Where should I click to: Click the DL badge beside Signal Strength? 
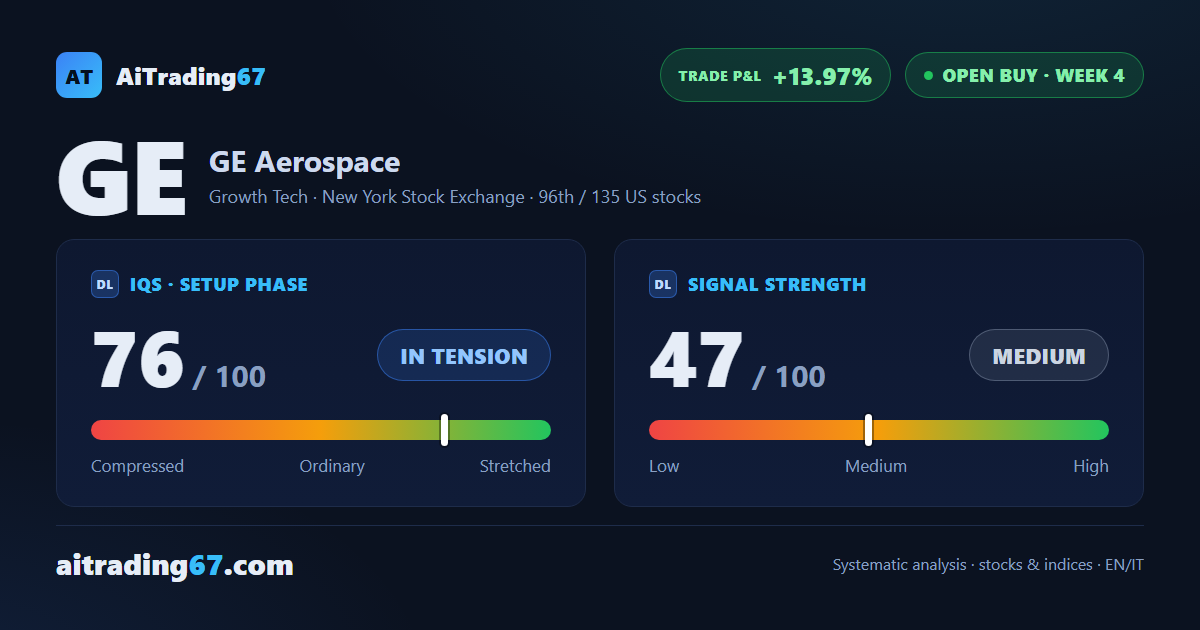coord(663,284)
